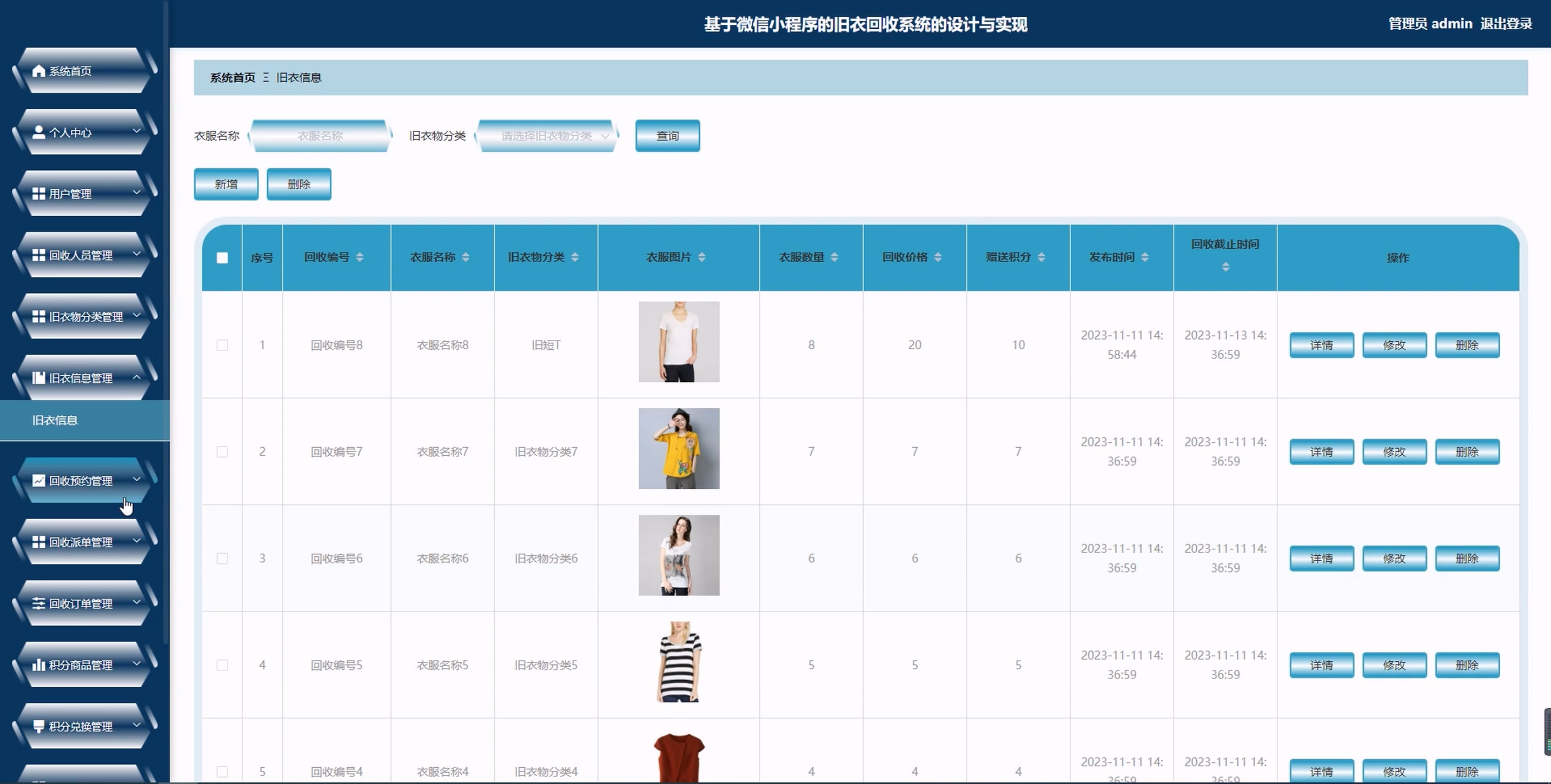The width and height of the screenshot is (1551, 784).
Task: Open 详情 for 回收编号5
Action: point(1322,665)
